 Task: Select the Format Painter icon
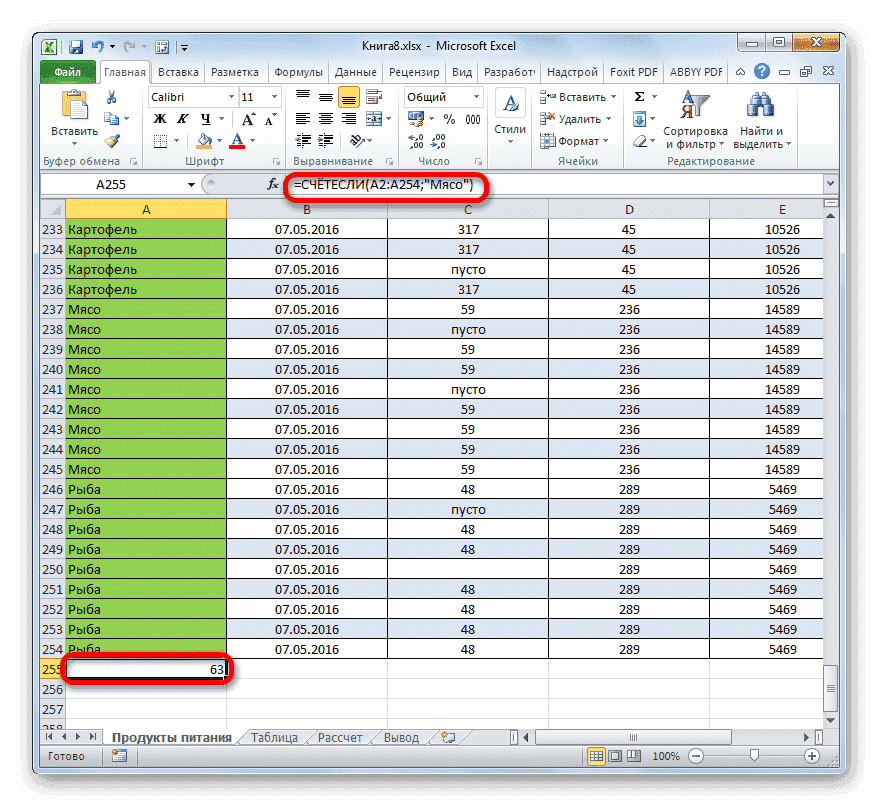tap(114, 141)
